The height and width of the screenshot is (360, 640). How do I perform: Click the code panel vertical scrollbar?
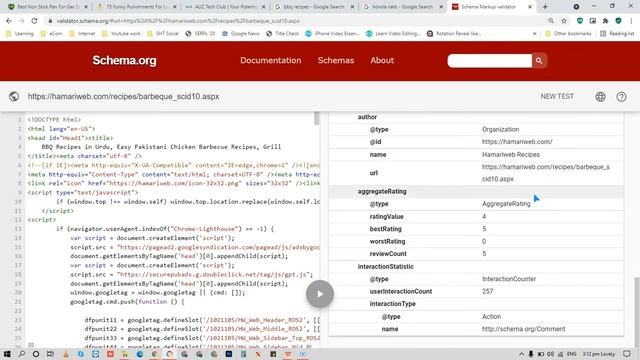coord(317,118)
